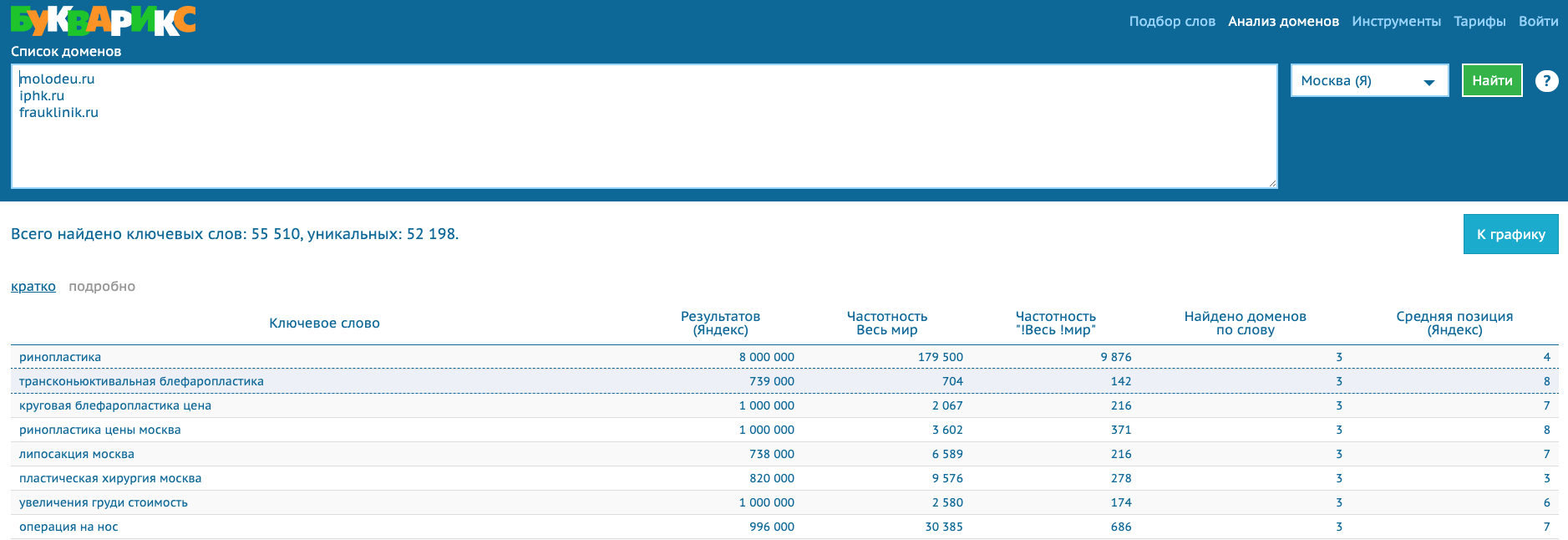Switch to подробно view
This screenshot has width=1568, height=540.
(x=102, y=287)
